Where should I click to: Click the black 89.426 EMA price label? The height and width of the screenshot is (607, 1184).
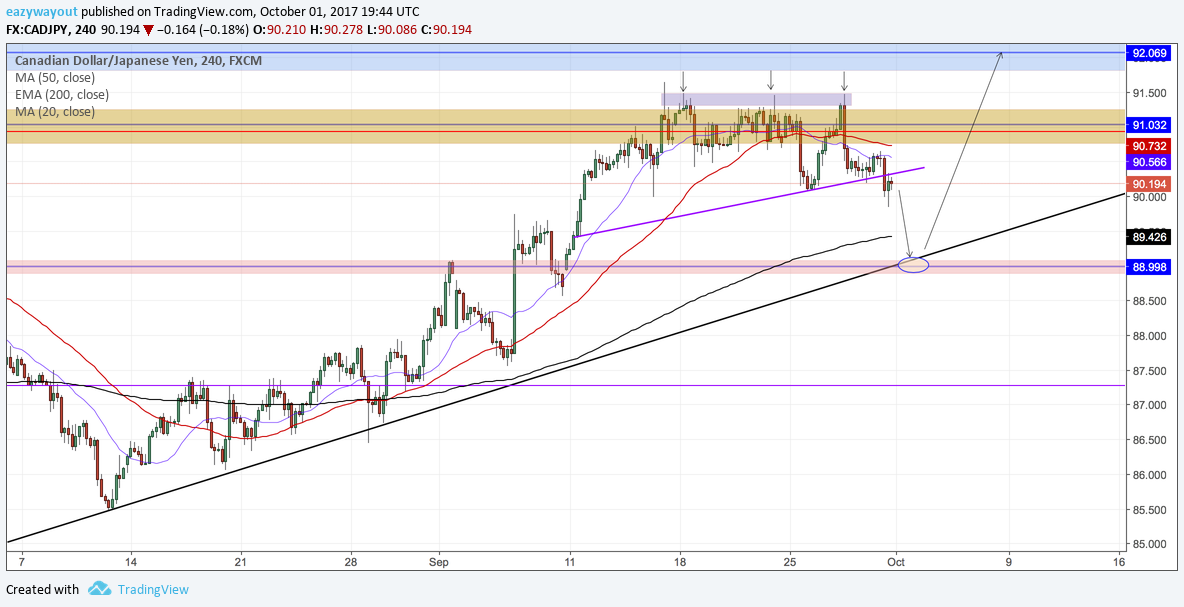[x=1148, y=237]
